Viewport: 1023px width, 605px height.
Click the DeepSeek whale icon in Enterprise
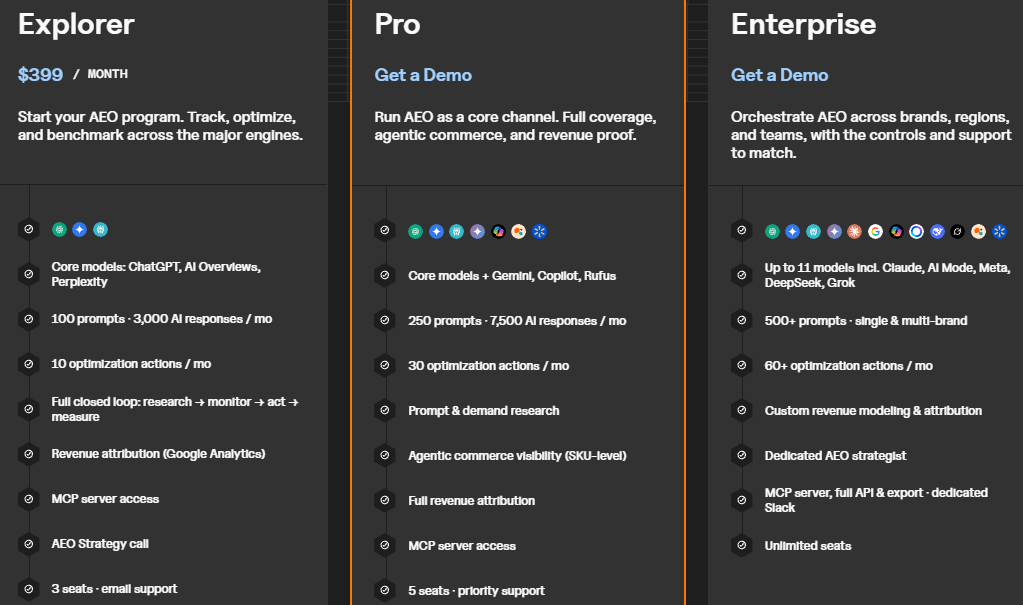click(938, 232)
